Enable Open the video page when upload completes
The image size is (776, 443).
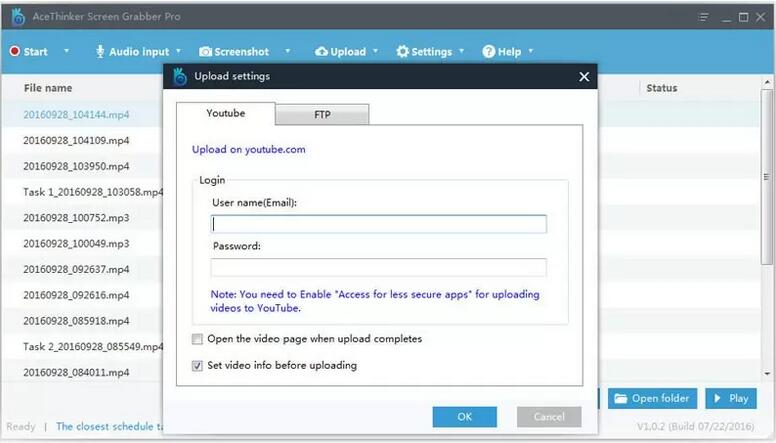click(x=197, y=339)
